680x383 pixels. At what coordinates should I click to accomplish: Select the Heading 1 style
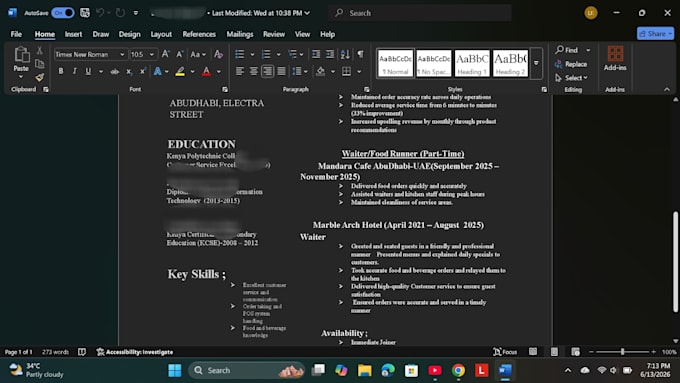(472, 63)
